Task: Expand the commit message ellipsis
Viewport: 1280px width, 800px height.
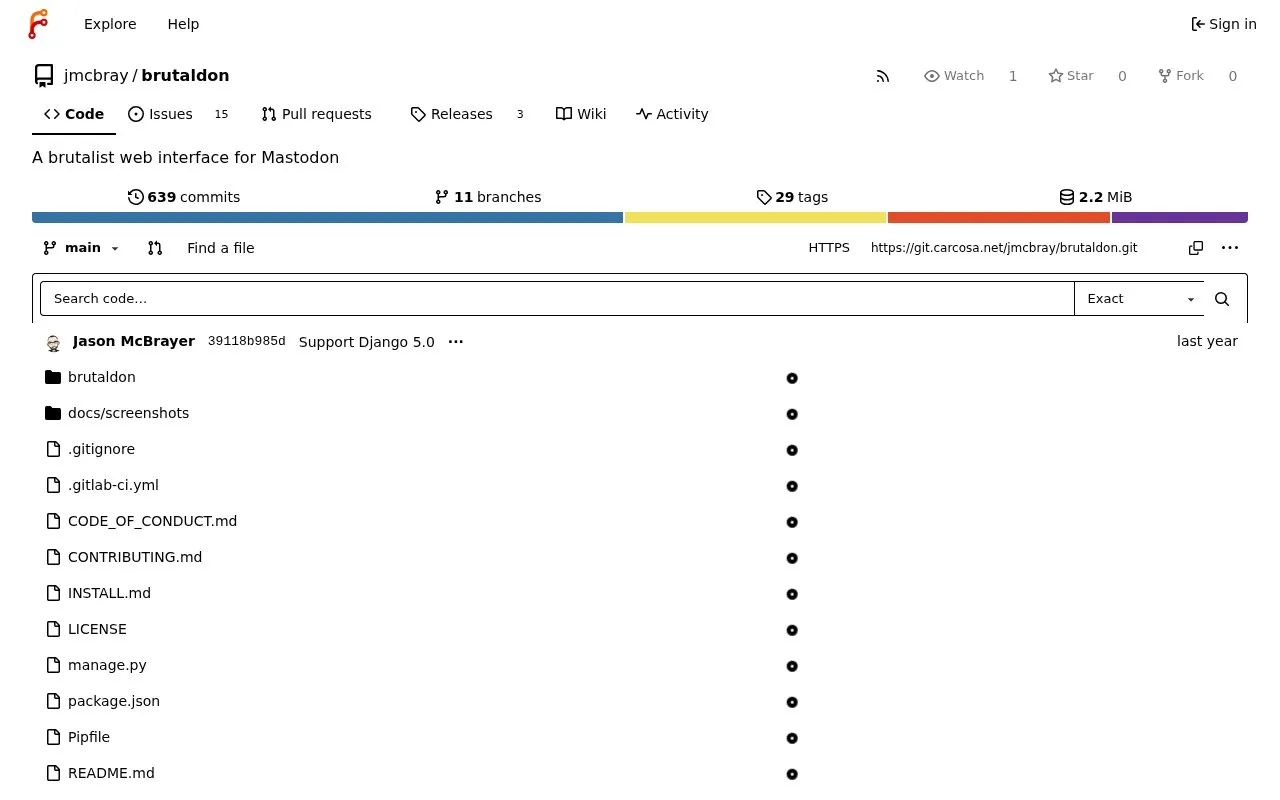Action: click(456, 342)
